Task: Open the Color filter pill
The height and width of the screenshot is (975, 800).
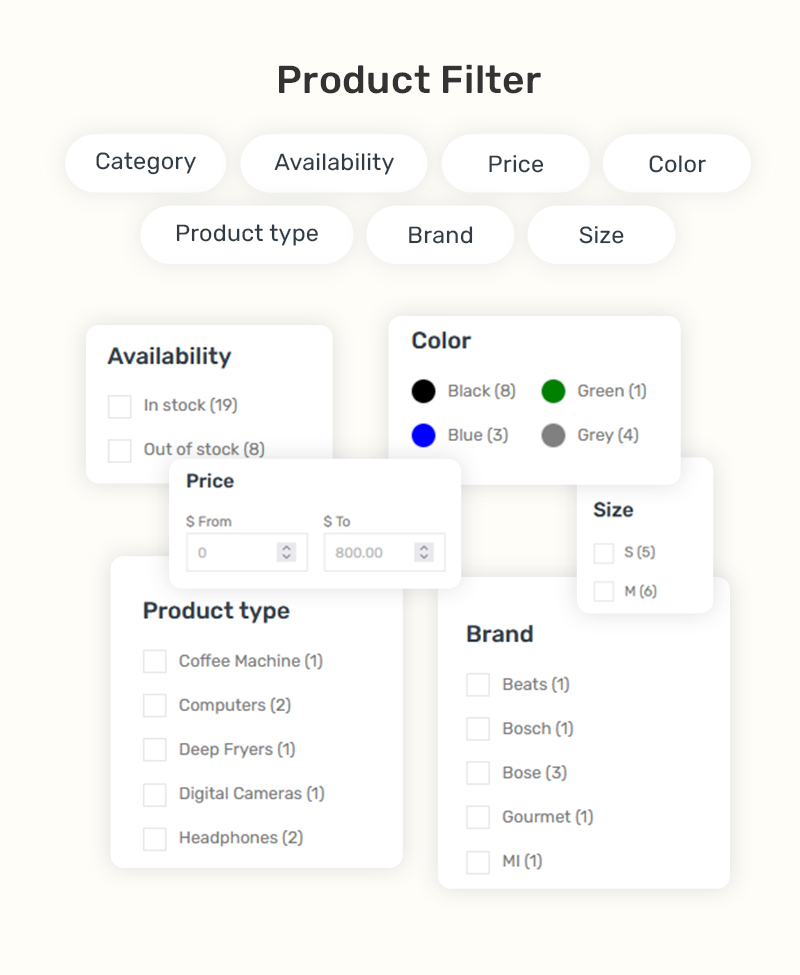Action: coord(677,164)
